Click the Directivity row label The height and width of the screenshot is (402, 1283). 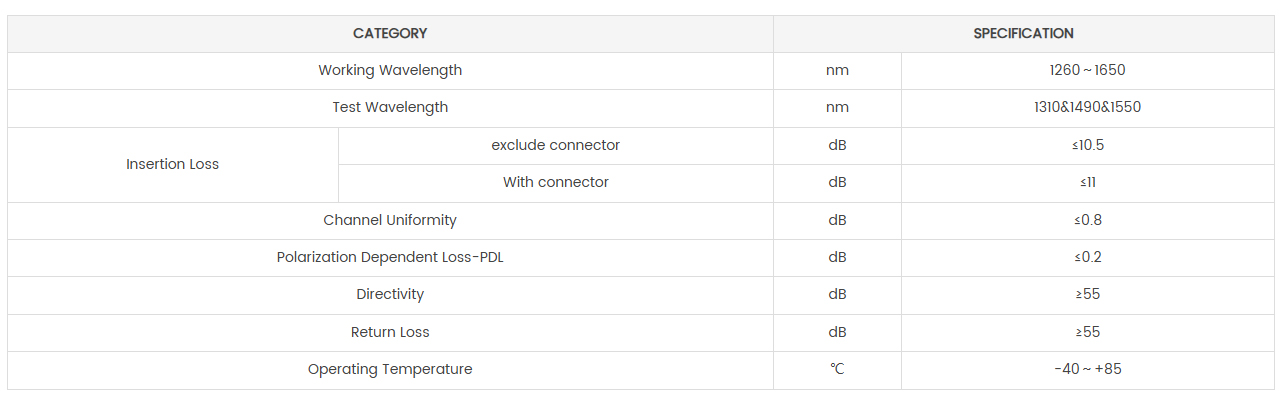[390, 295]
